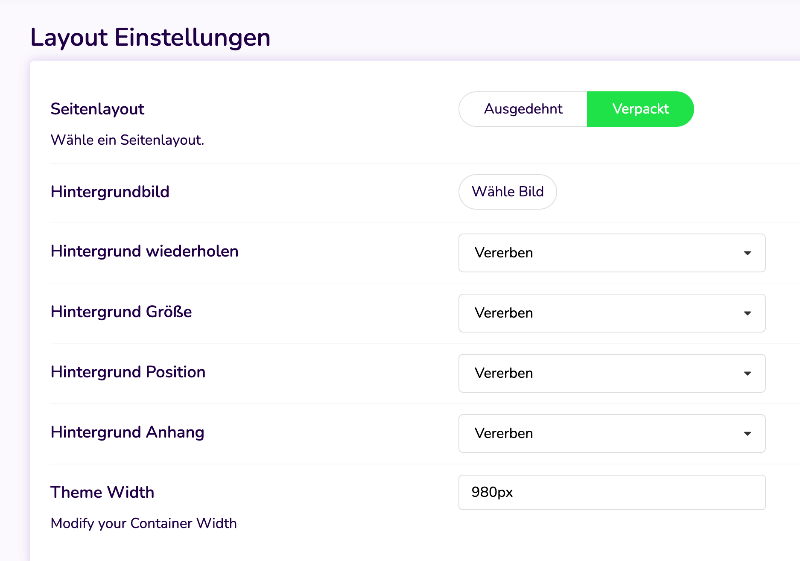Click the Hintergrund Position label
800x561 pixels.
coord(128,372)
